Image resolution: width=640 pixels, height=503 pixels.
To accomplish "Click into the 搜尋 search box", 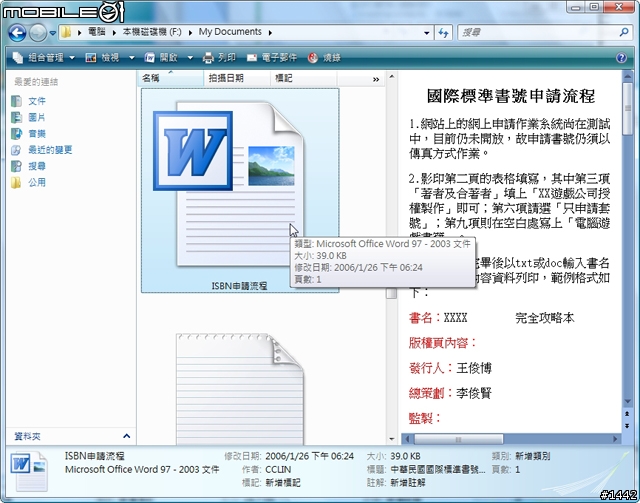I will click(x=539, y=32).
